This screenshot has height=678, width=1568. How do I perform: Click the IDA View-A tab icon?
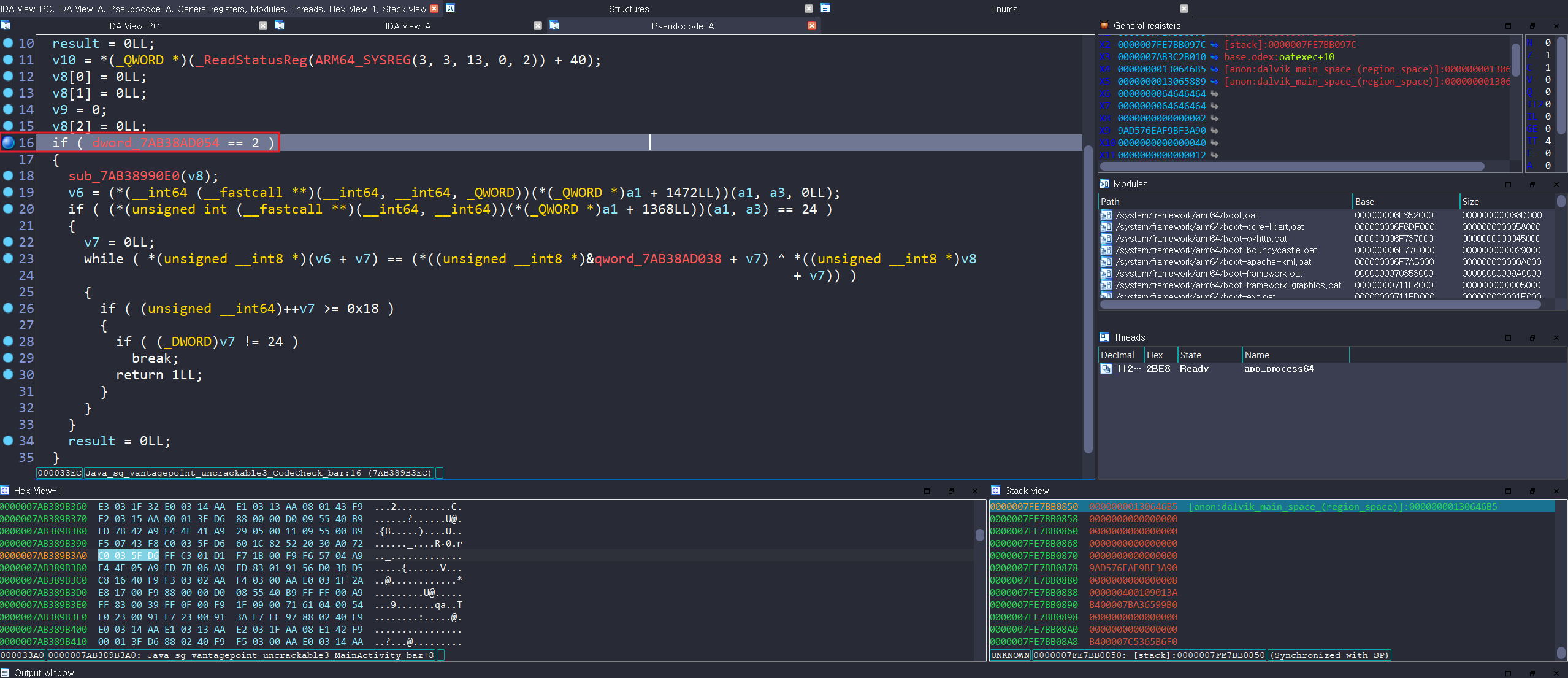pos(280,26)
